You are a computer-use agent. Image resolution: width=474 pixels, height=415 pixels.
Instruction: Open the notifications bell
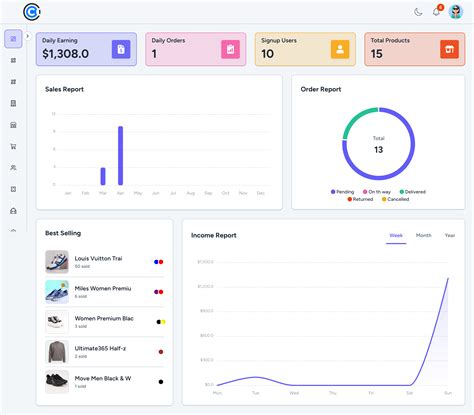436,12
